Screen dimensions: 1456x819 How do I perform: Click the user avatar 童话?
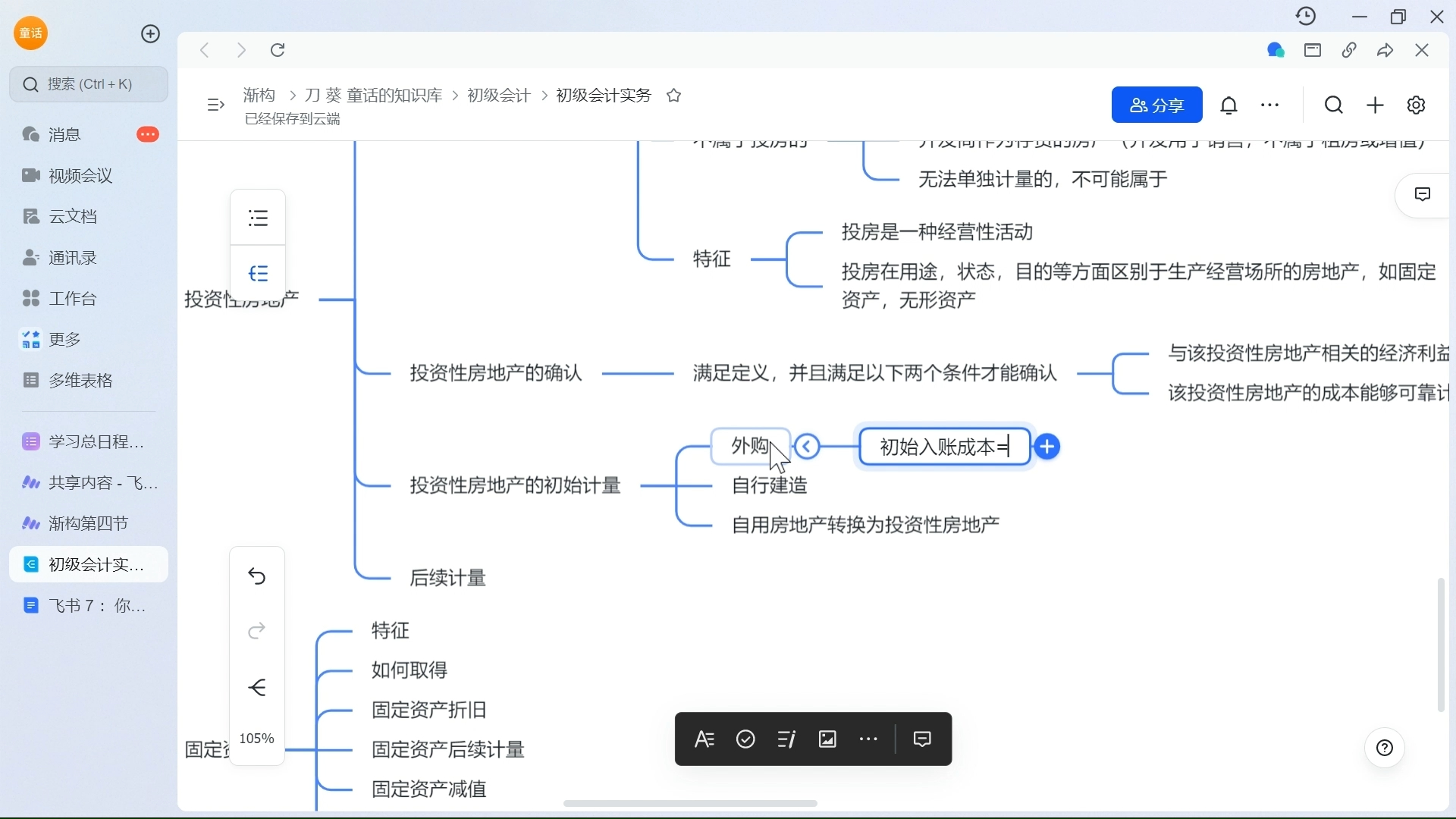[x=31, y=33]
